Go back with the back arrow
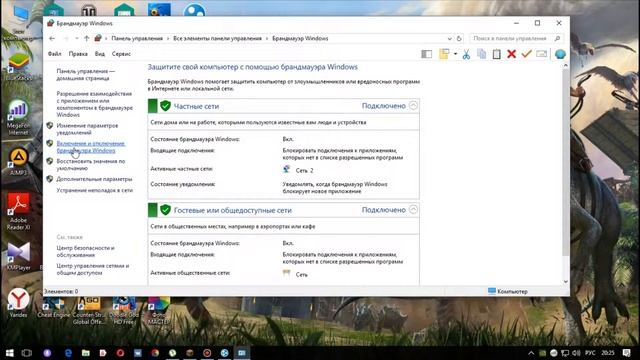The width and height of the screenshot is (640, 360). pyautogui.click(x=52, y=38)
